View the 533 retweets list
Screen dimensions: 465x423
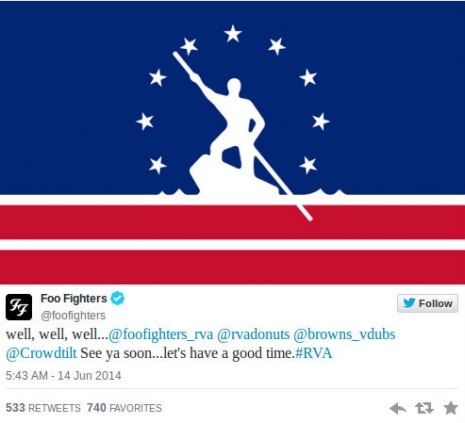[43, 408]
